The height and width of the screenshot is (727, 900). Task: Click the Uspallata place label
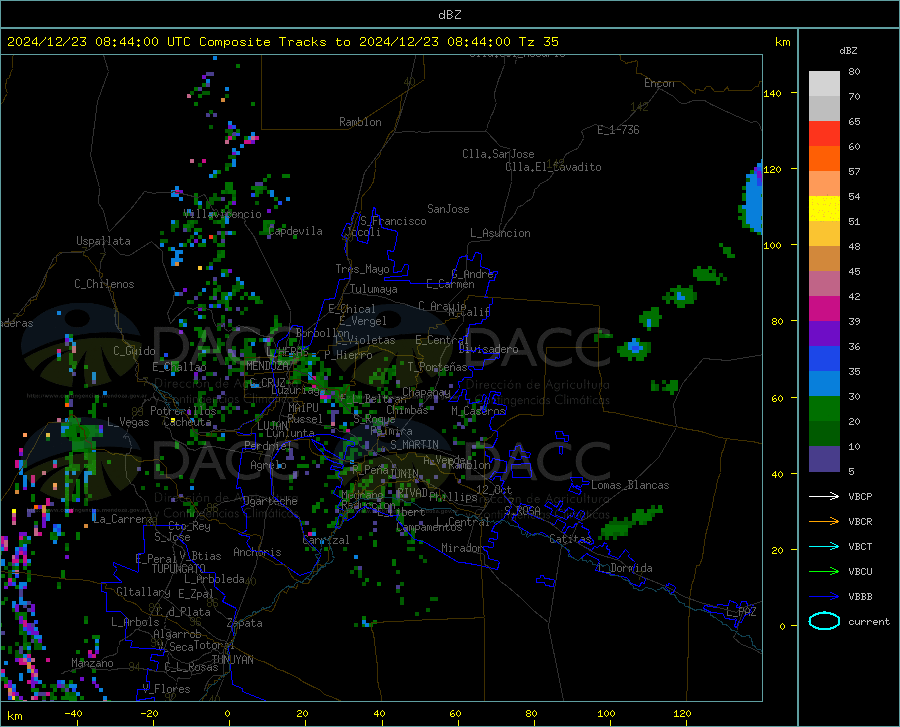(x=103, y=241)
